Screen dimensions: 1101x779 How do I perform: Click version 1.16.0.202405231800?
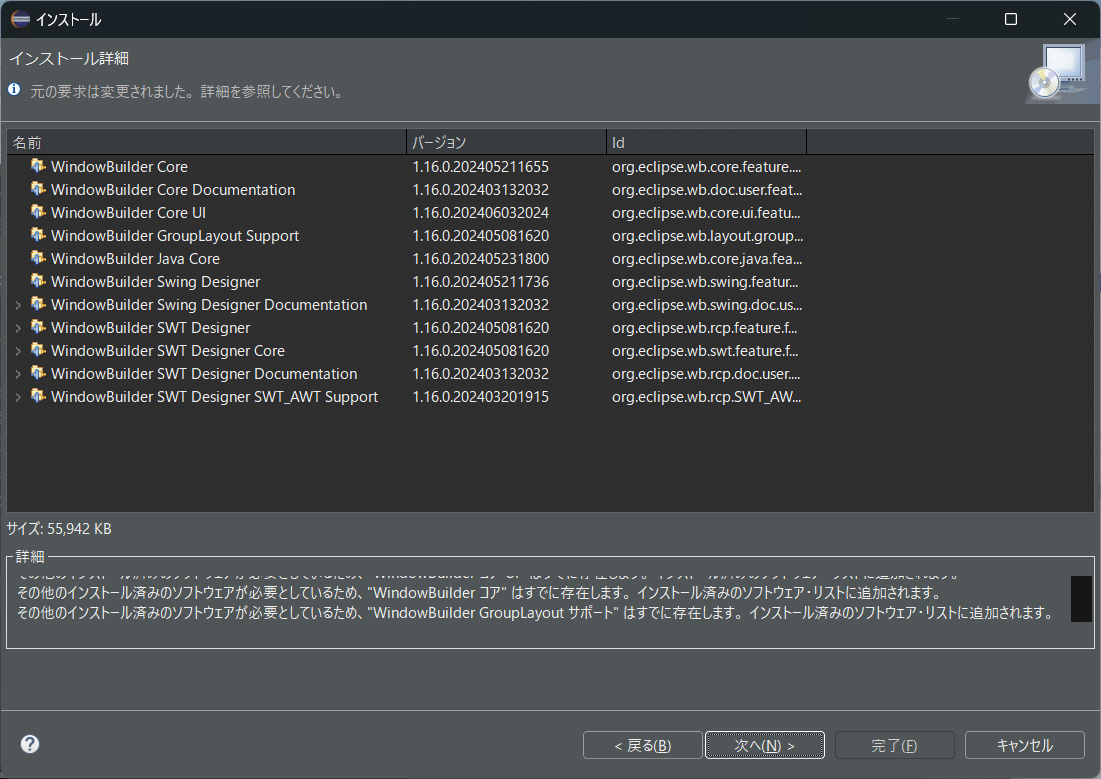point(481,258)
